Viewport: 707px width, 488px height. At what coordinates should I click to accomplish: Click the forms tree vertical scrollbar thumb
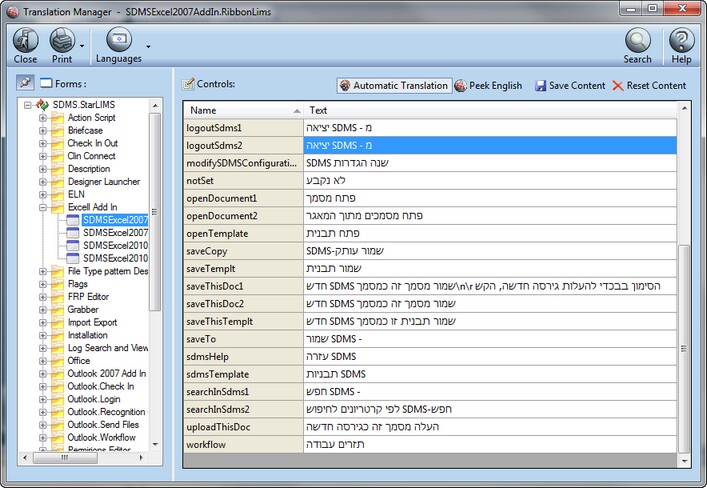click(155, 212)
